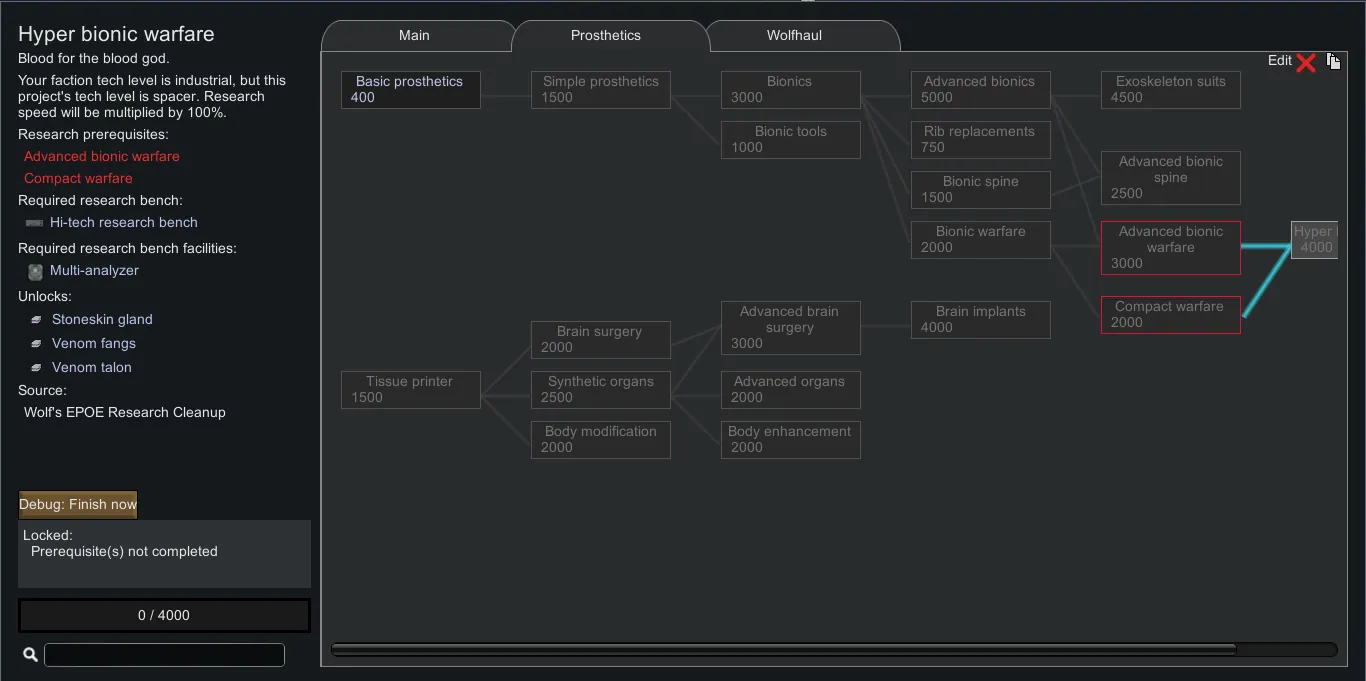Viewport: 1366px width, 681px height.
Task: Select the Tissue printer research node
Action: [410, 390]
